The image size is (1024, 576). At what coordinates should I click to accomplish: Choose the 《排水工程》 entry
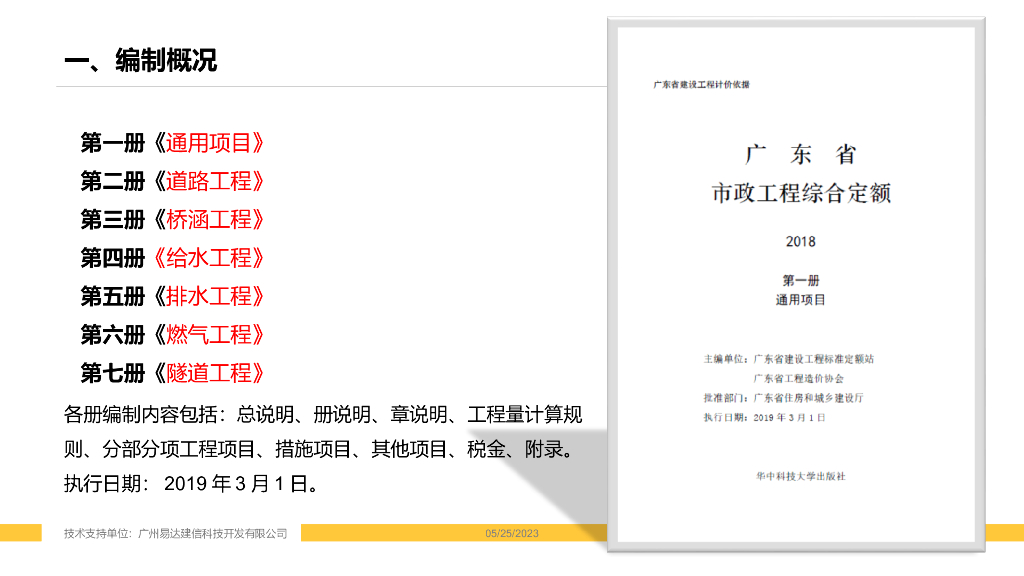click(x=208, y=296)
